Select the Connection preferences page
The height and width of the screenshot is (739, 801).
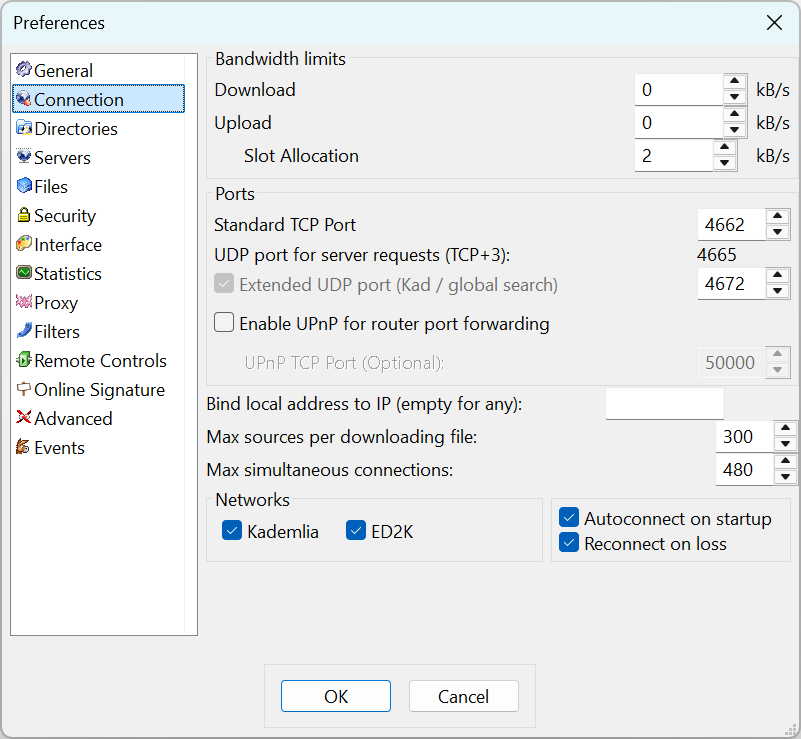(99, 99)
